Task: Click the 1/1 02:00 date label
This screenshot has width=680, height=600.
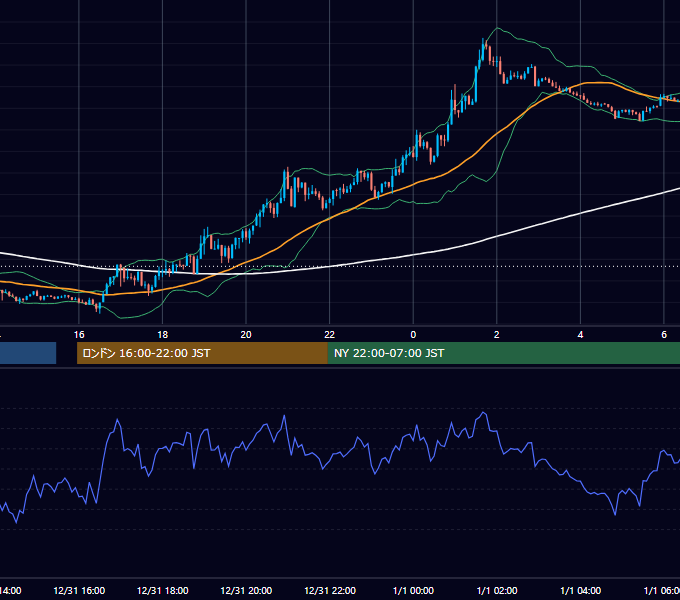Action: [497, 591]
